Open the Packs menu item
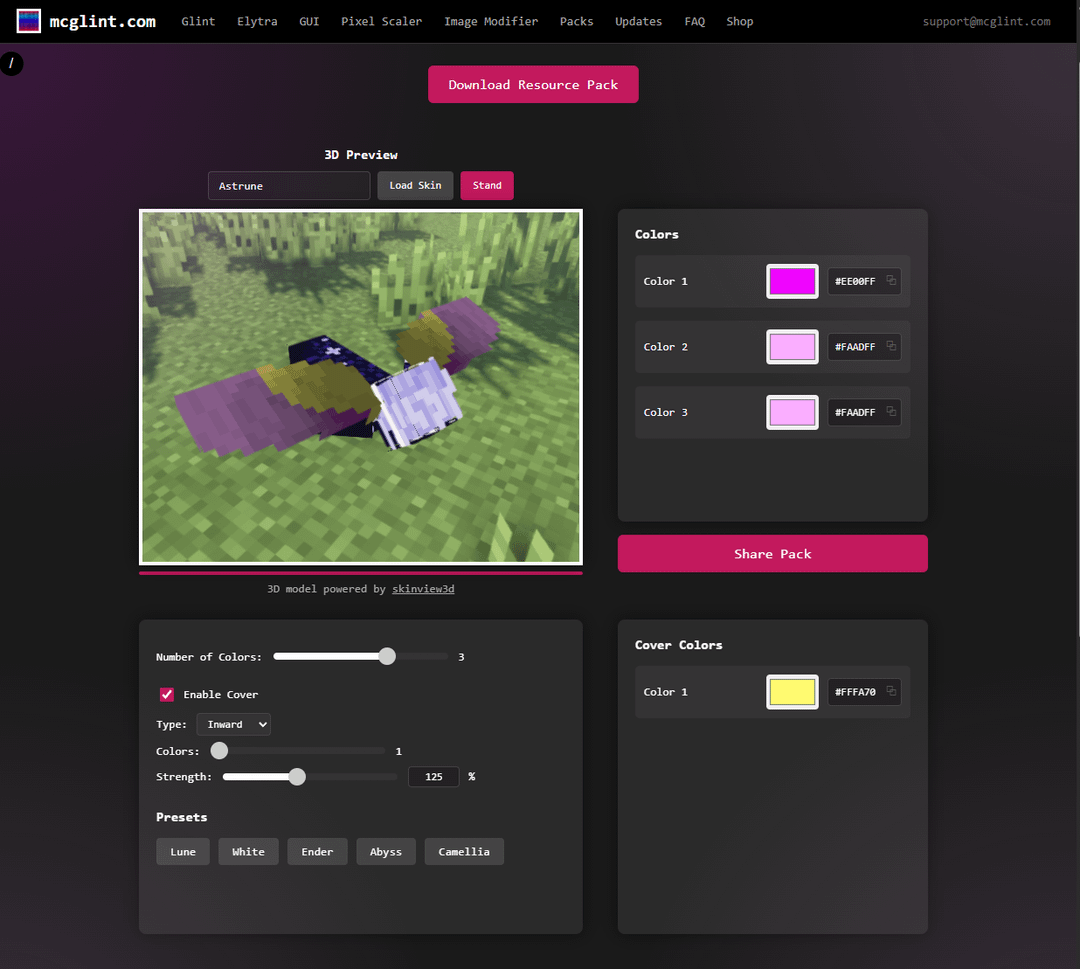 [576, 21]
